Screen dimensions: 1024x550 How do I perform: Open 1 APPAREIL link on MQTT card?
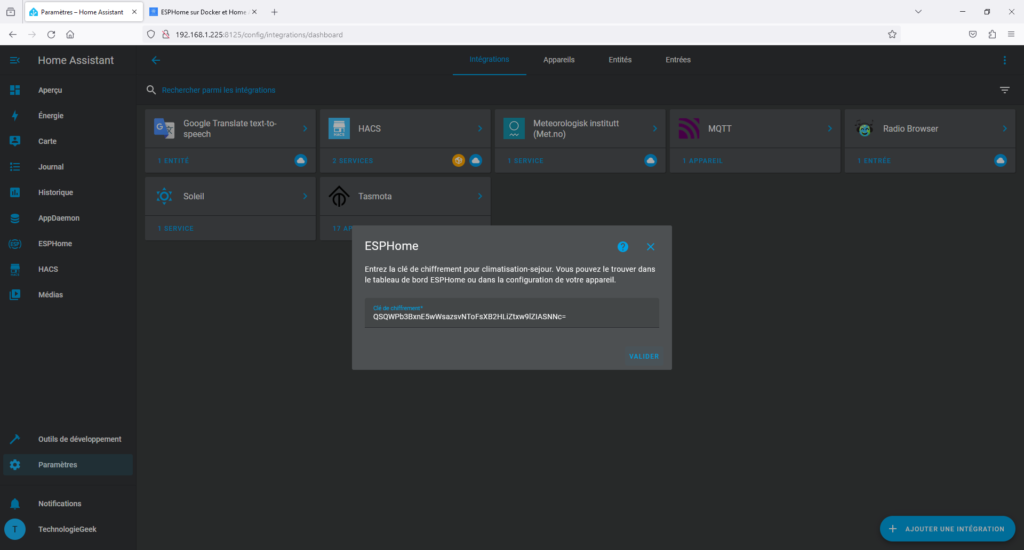coord(703,161)
